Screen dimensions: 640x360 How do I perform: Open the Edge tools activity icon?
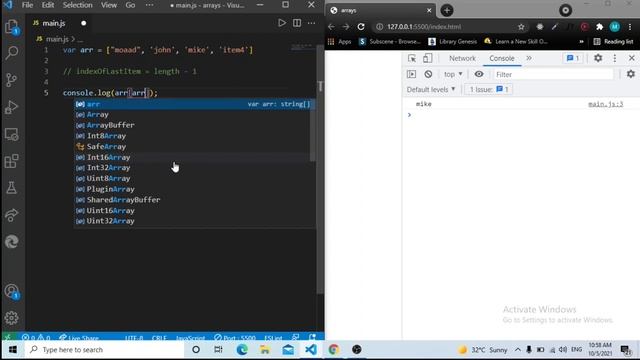click(12, 242)
